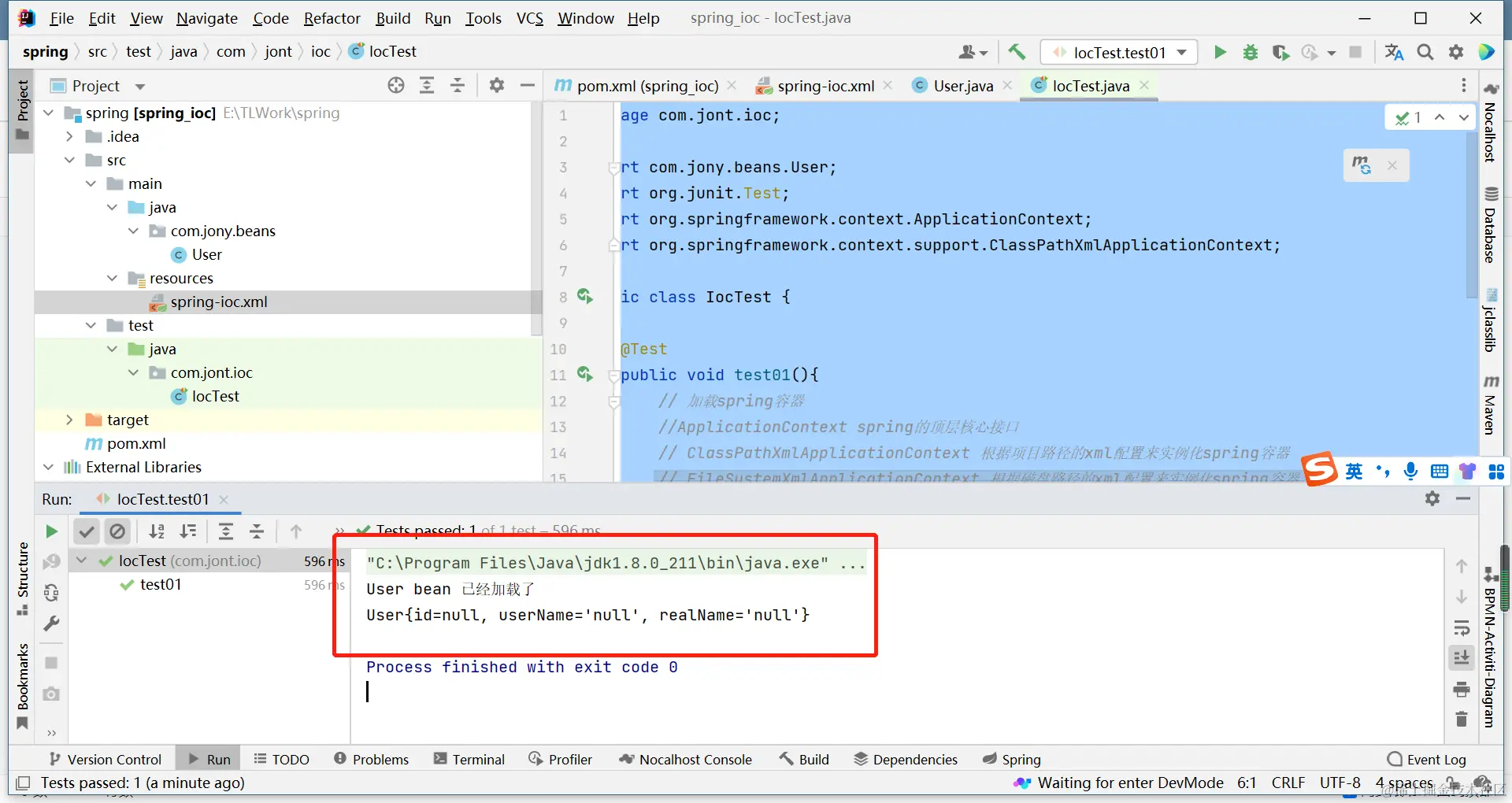Viewport: 1512px width, 803px height.
Task: Open the Terminal tool window
Action: point(469,759)
